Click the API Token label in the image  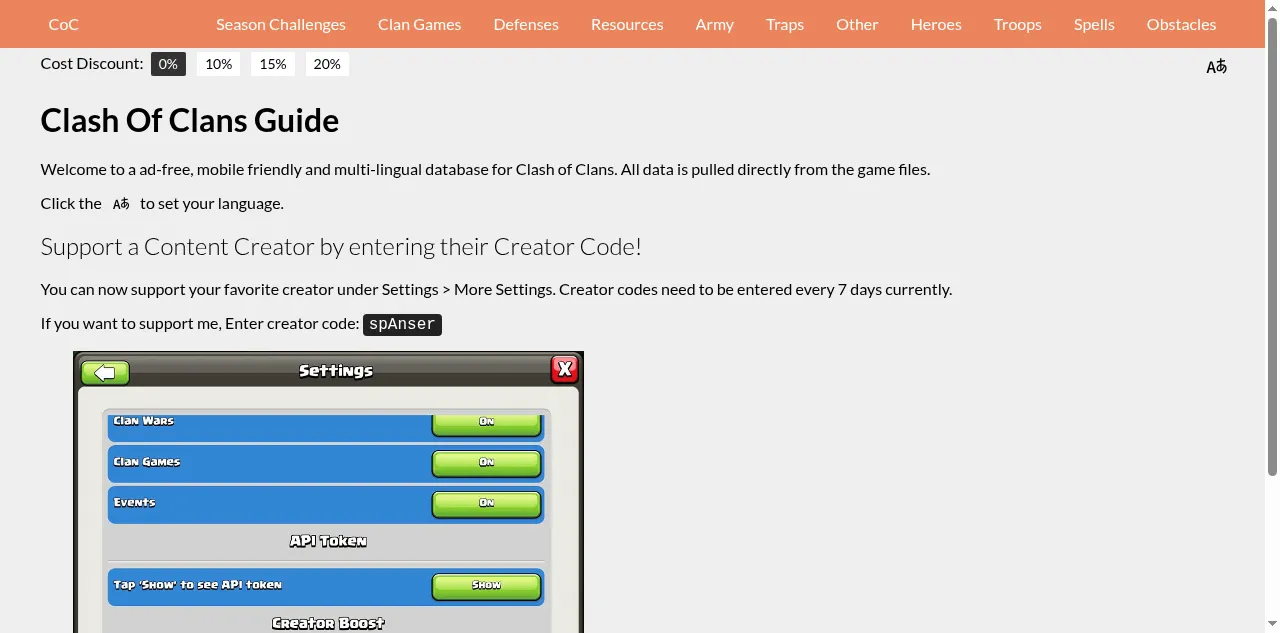pos(328,541)
